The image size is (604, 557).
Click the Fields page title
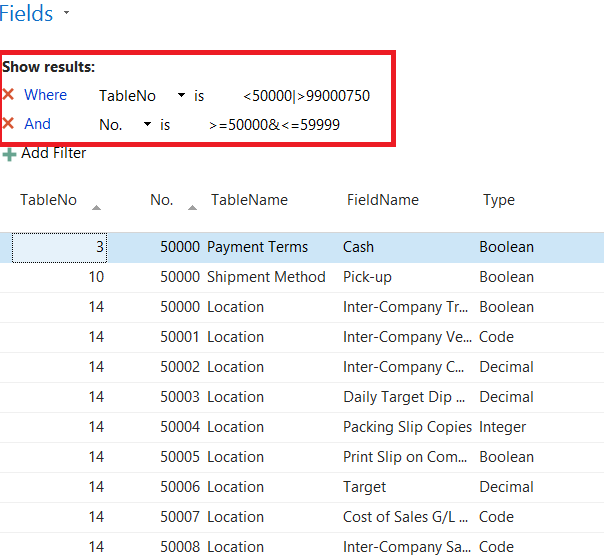(x=26, y=13)
